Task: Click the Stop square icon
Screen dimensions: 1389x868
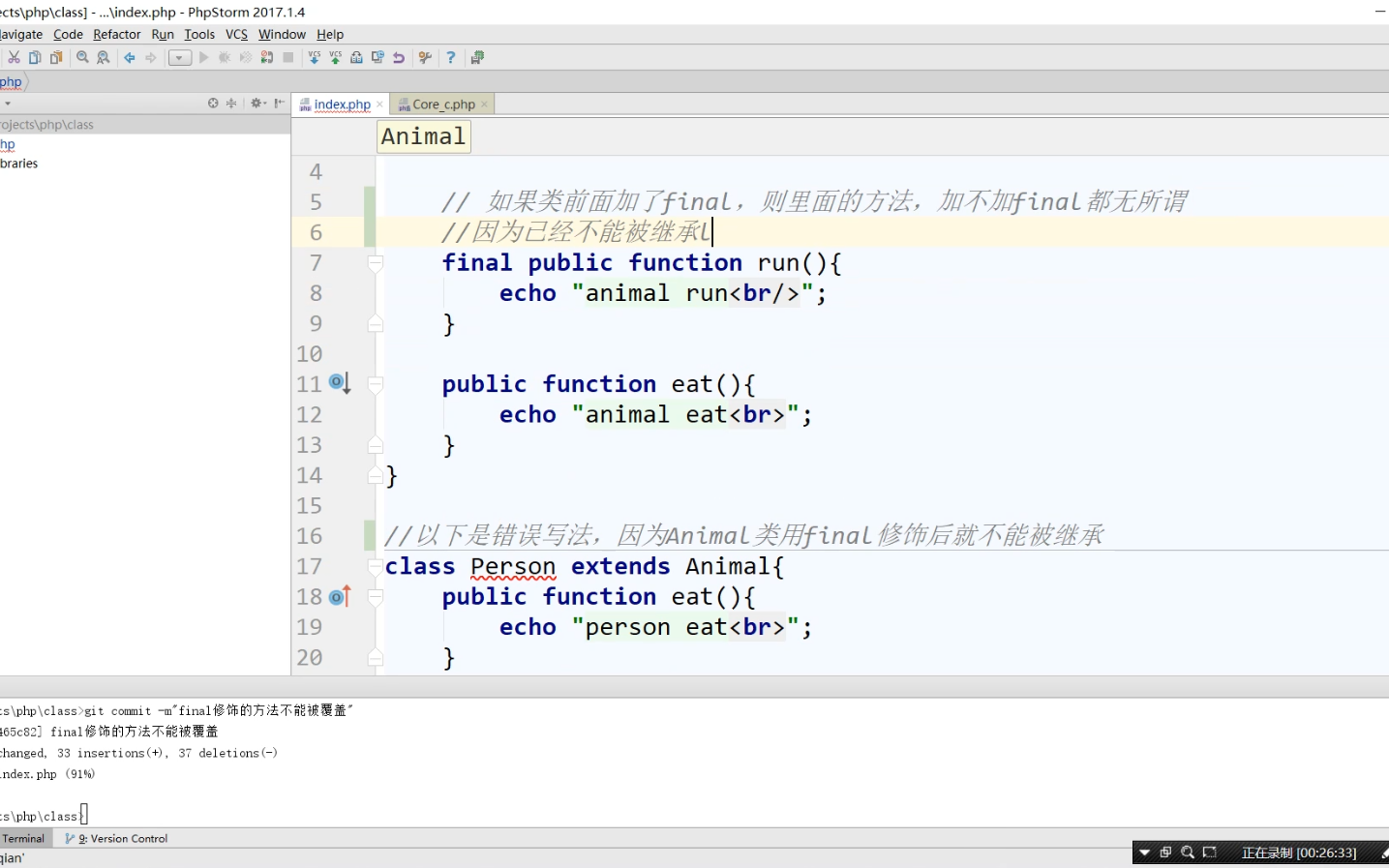Action: pyautogui.click(x=288, y=58)
